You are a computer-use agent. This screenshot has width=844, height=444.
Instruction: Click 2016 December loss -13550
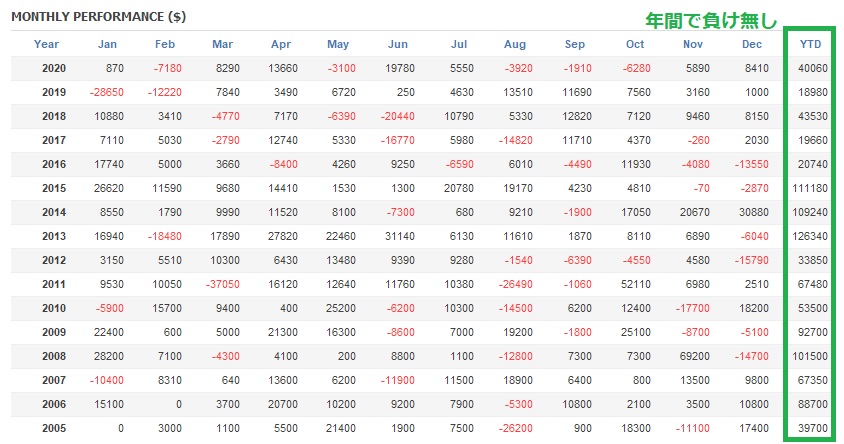tap(751, 164)
